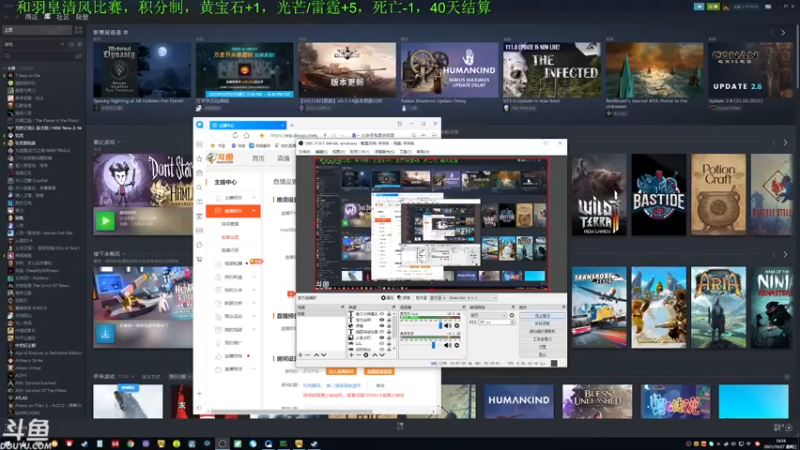The width and height of the screenshot is (800, 450).
Task: Open the OBS Tools menu
Action: pyautogui.click(x=406, y=152)
